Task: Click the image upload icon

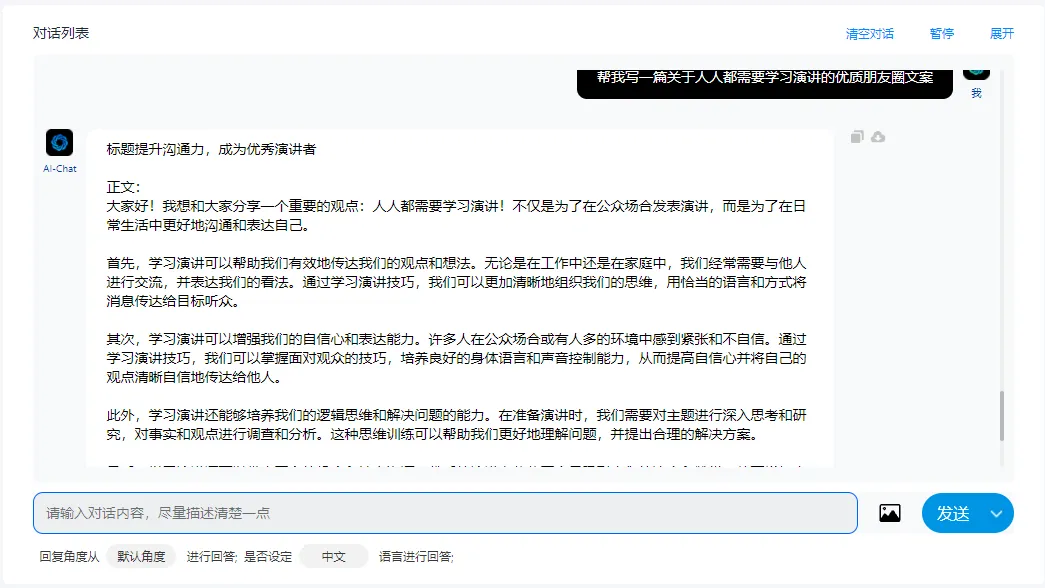Action: point(889,513)
